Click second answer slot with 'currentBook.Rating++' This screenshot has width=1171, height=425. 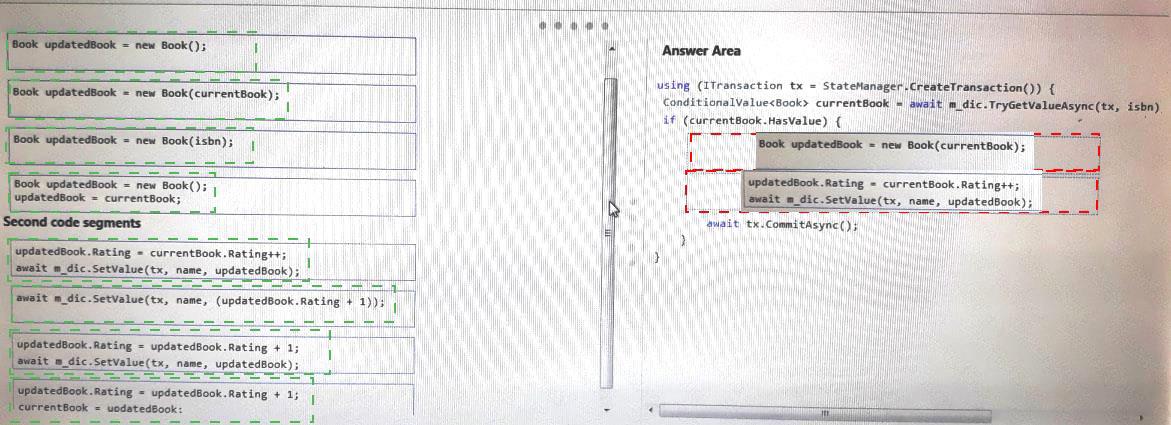pos(891,192)
